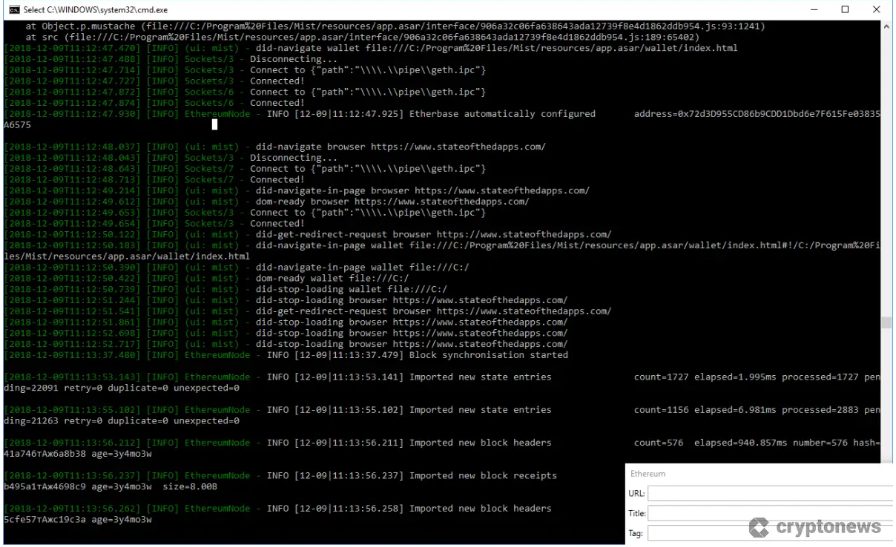Click 'pending=22091 retry=0 duplicate=0' line

(x=121, y=388)
